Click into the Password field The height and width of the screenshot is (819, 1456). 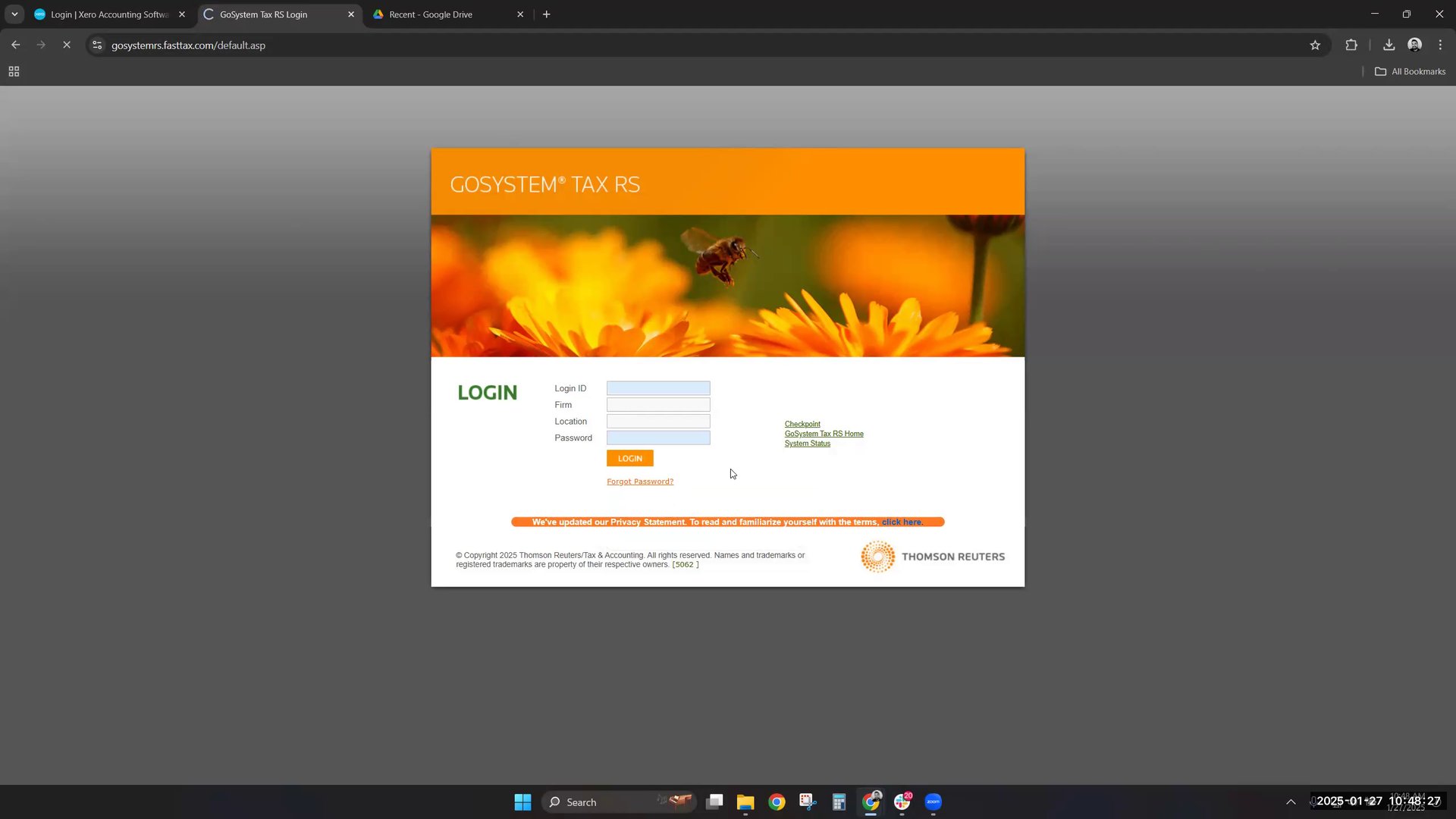point(658,438)
